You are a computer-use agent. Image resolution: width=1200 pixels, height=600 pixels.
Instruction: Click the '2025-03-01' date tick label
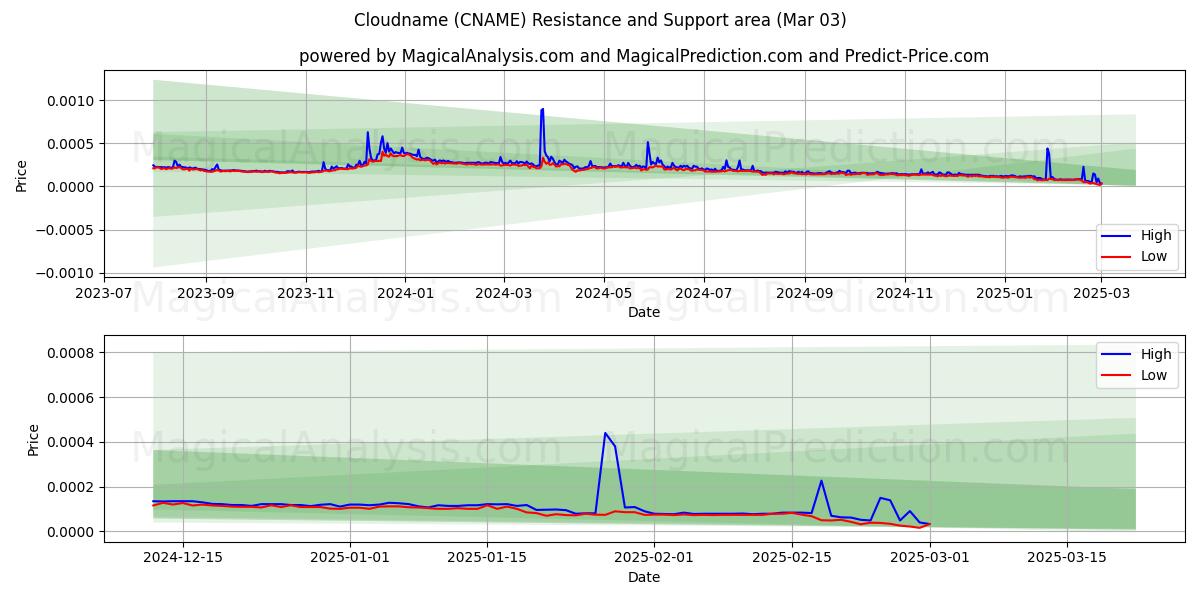coord(930,558)
